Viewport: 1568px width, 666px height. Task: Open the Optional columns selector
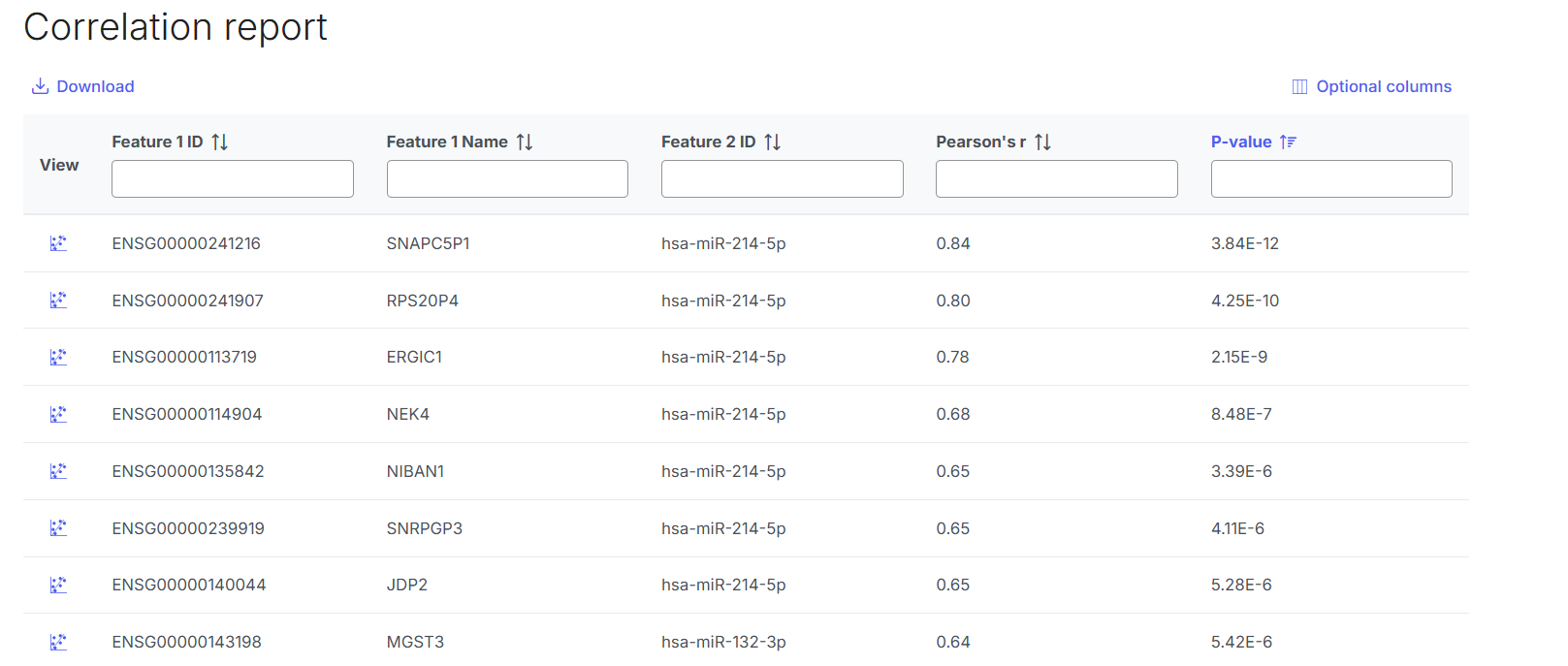click(1371, 86)
